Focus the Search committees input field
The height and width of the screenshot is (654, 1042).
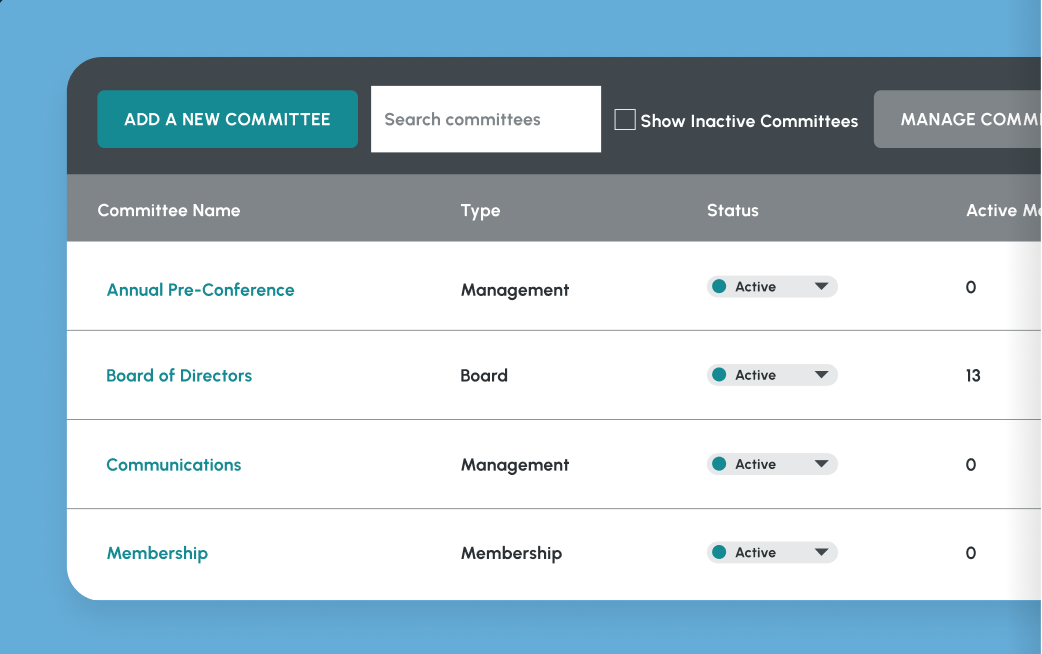[485, 119]
